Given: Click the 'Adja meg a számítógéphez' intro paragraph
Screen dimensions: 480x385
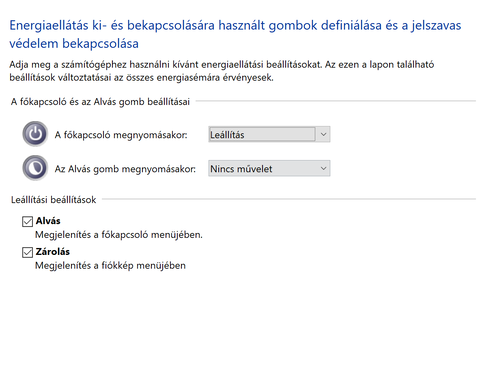Looking at the screenshot, I should [x=222, y=71].
